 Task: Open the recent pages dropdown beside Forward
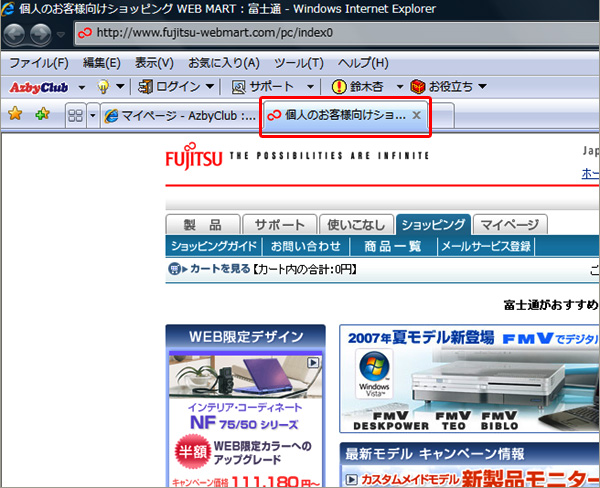pos(60,34)
